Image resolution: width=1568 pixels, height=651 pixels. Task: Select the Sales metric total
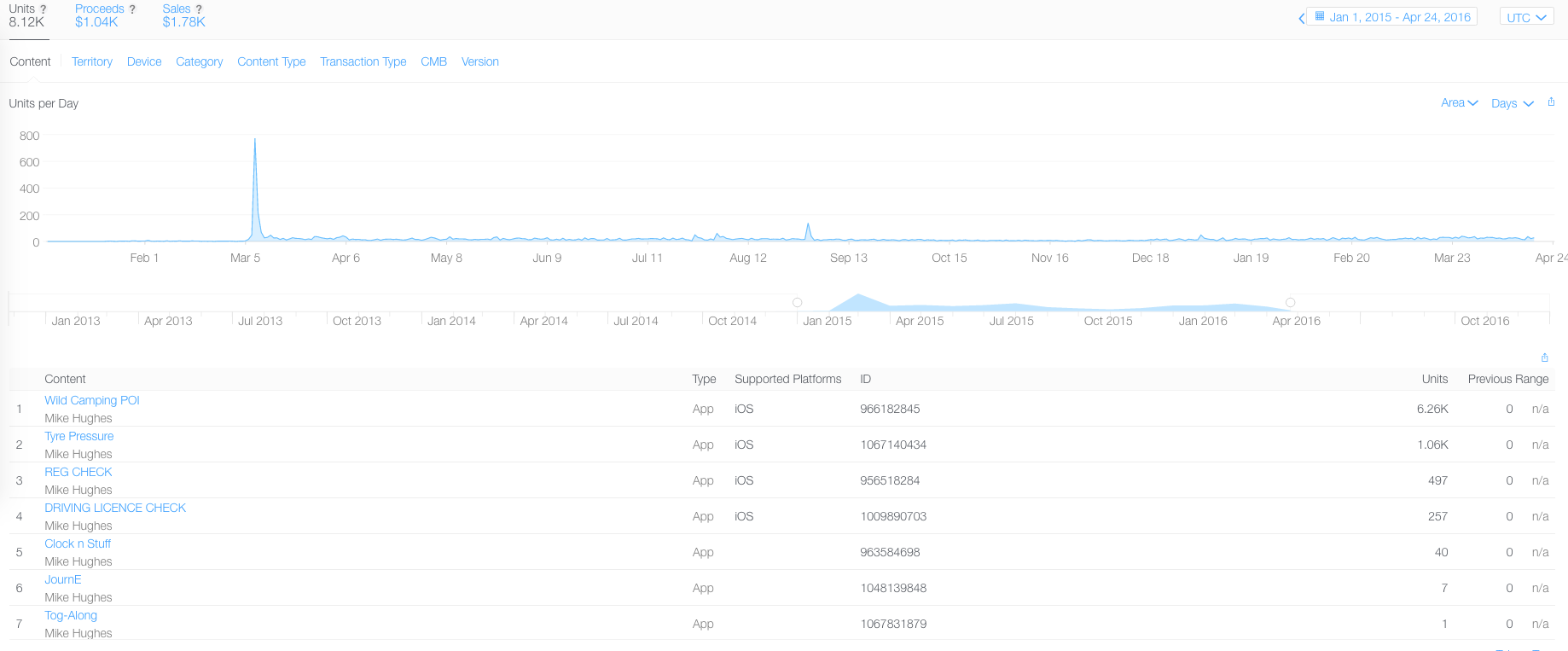pos(184,22)
